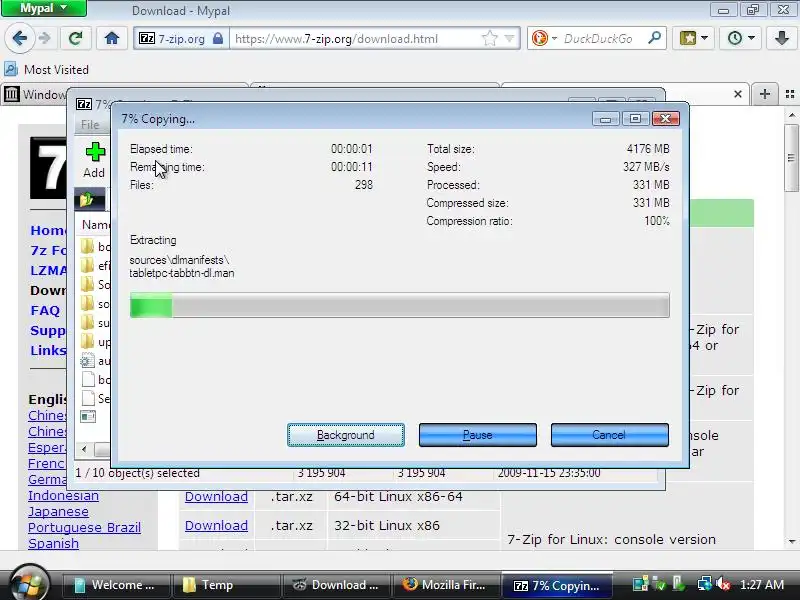Open the downloads arrow button
800x600 pixels.
[x=781, y=38]
